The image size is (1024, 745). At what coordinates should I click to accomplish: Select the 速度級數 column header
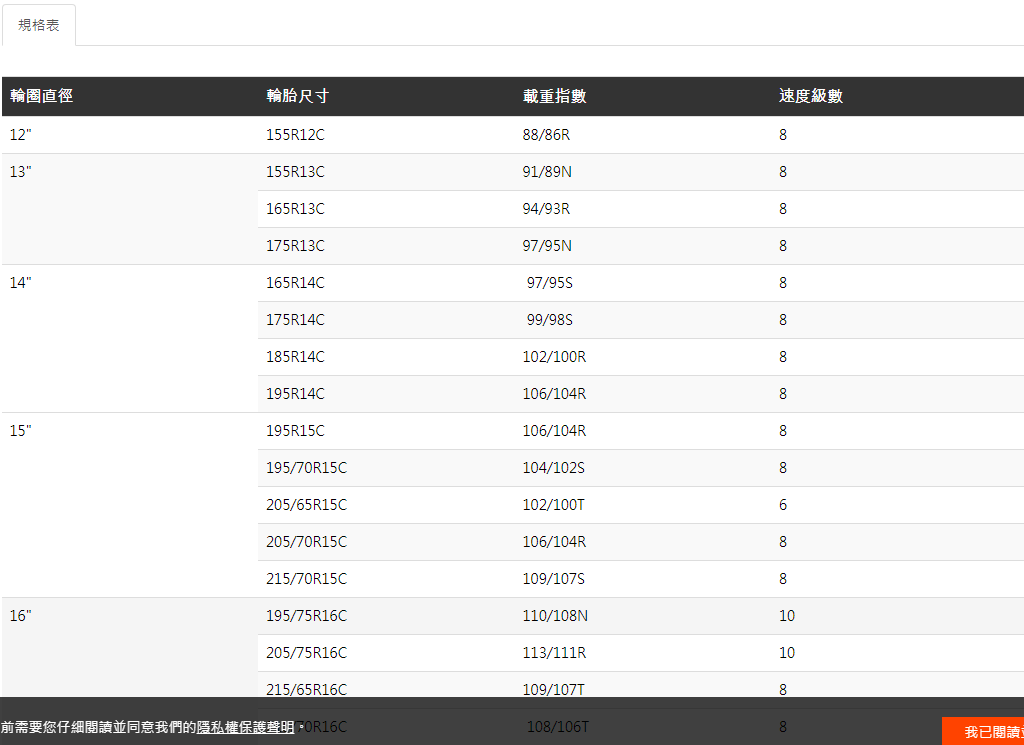(810, 96)
